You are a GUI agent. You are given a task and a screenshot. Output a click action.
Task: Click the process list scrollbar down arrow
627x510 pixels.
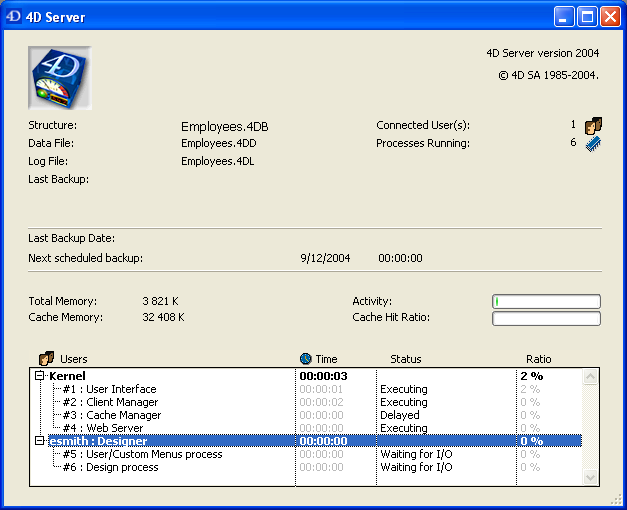click(590, 478)
